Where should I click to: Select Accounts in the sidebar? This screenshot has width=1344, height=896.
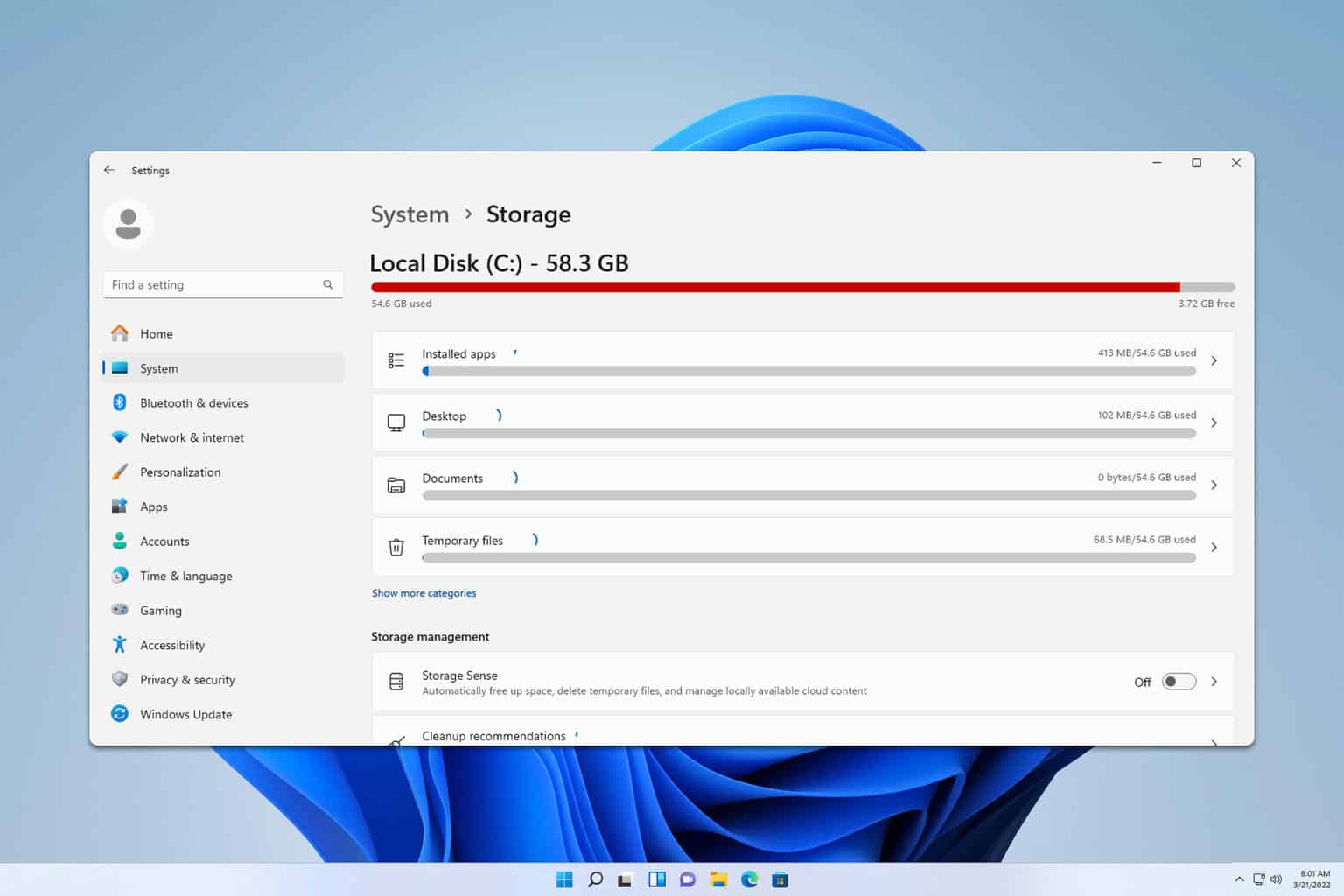pyautogui.click(x=223, y=541)
